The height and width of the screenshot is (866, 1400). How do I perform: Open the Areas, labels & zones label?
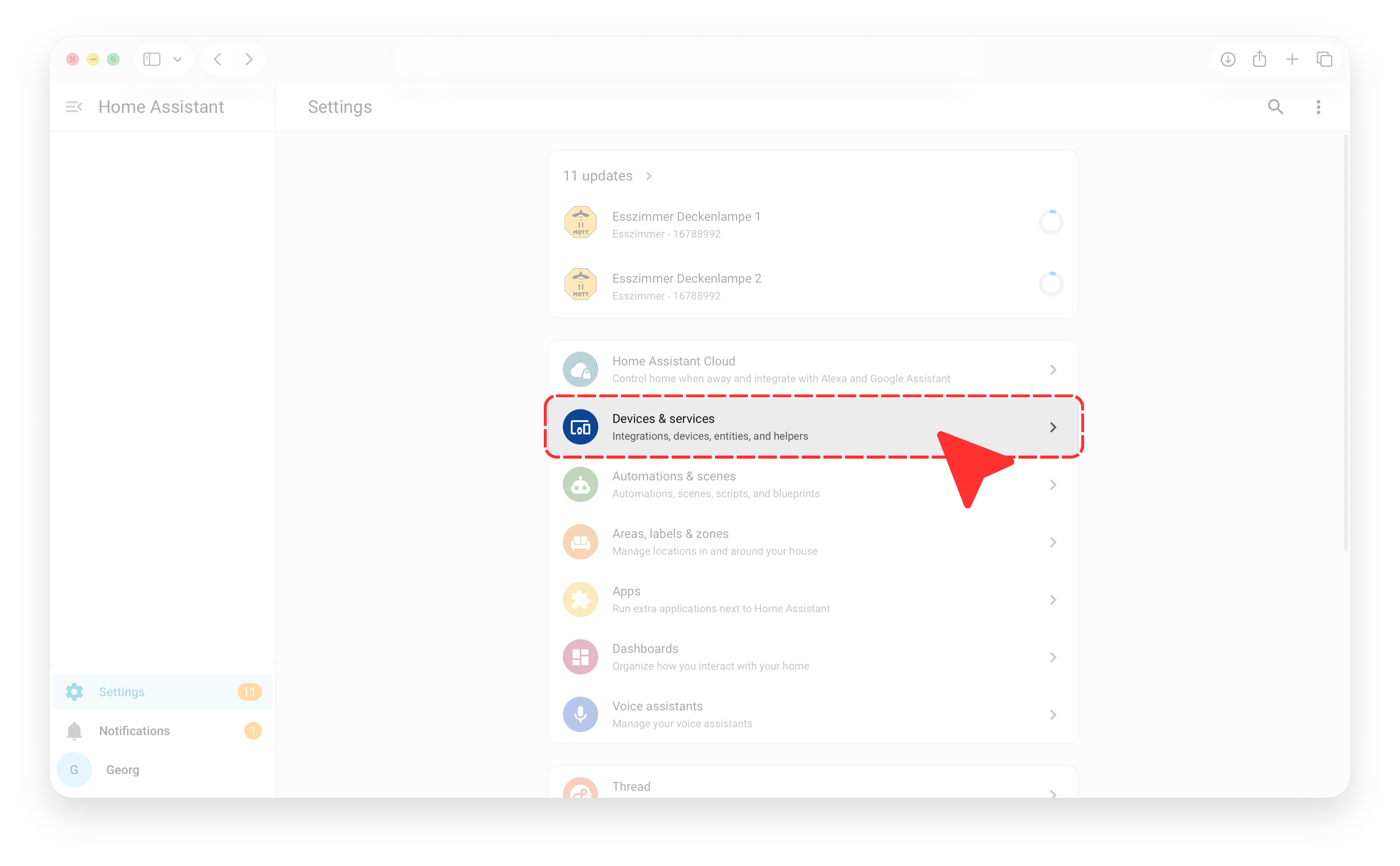[x=670, y=534]
